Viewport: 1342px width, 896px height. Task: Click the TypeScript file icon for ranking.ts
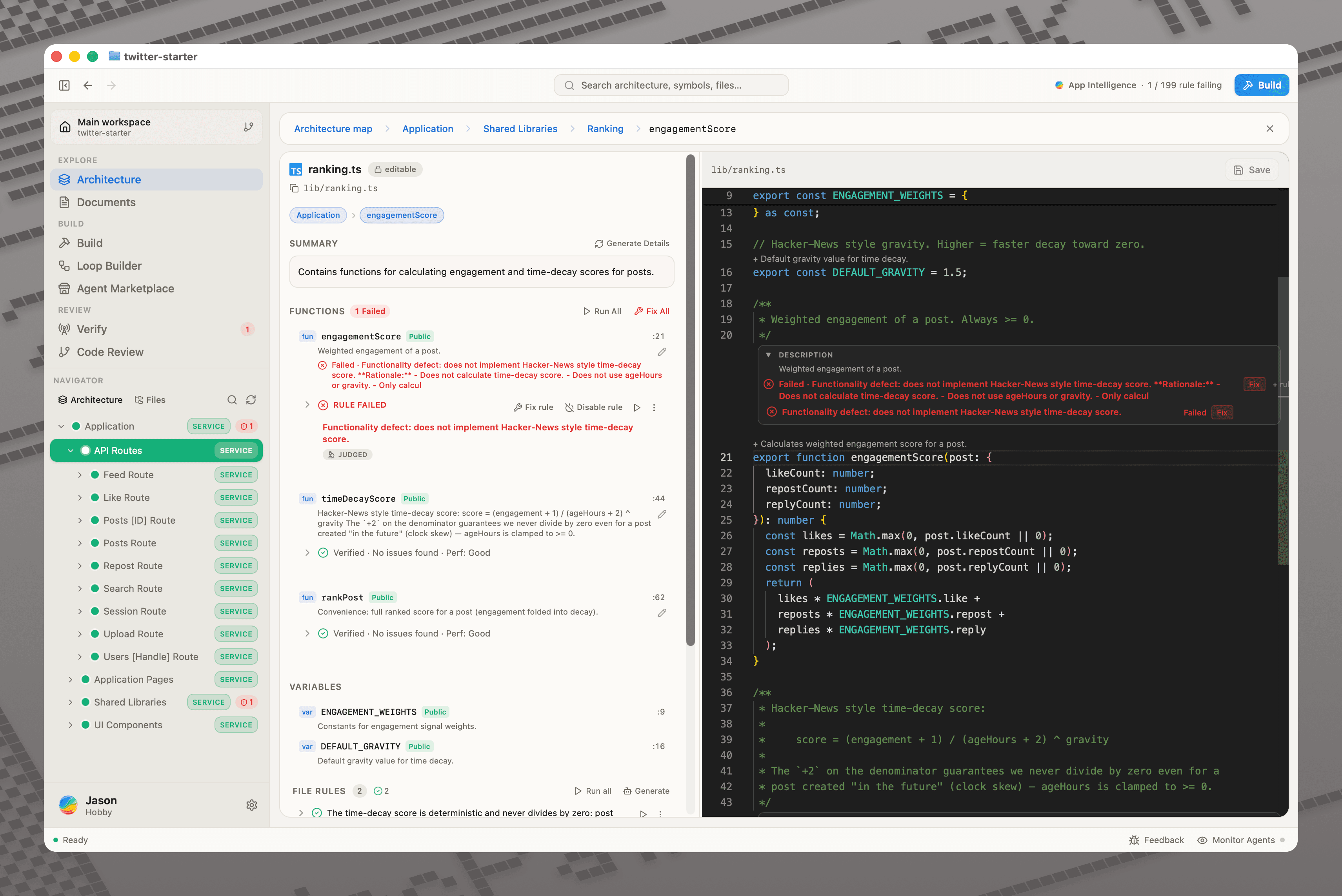point(296,170)
